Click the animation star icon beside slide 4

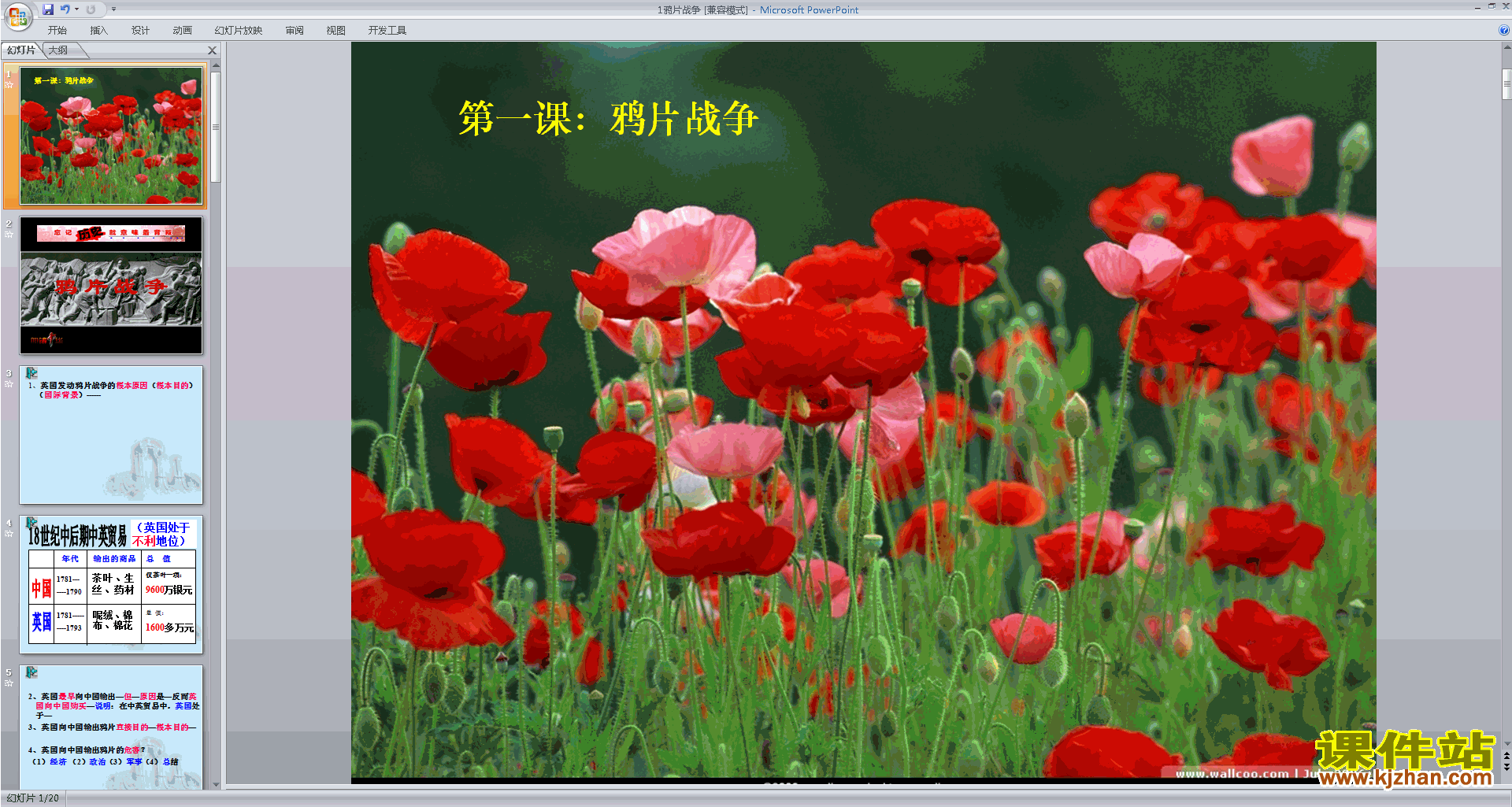pyautogui.click(x=9, y=534)
